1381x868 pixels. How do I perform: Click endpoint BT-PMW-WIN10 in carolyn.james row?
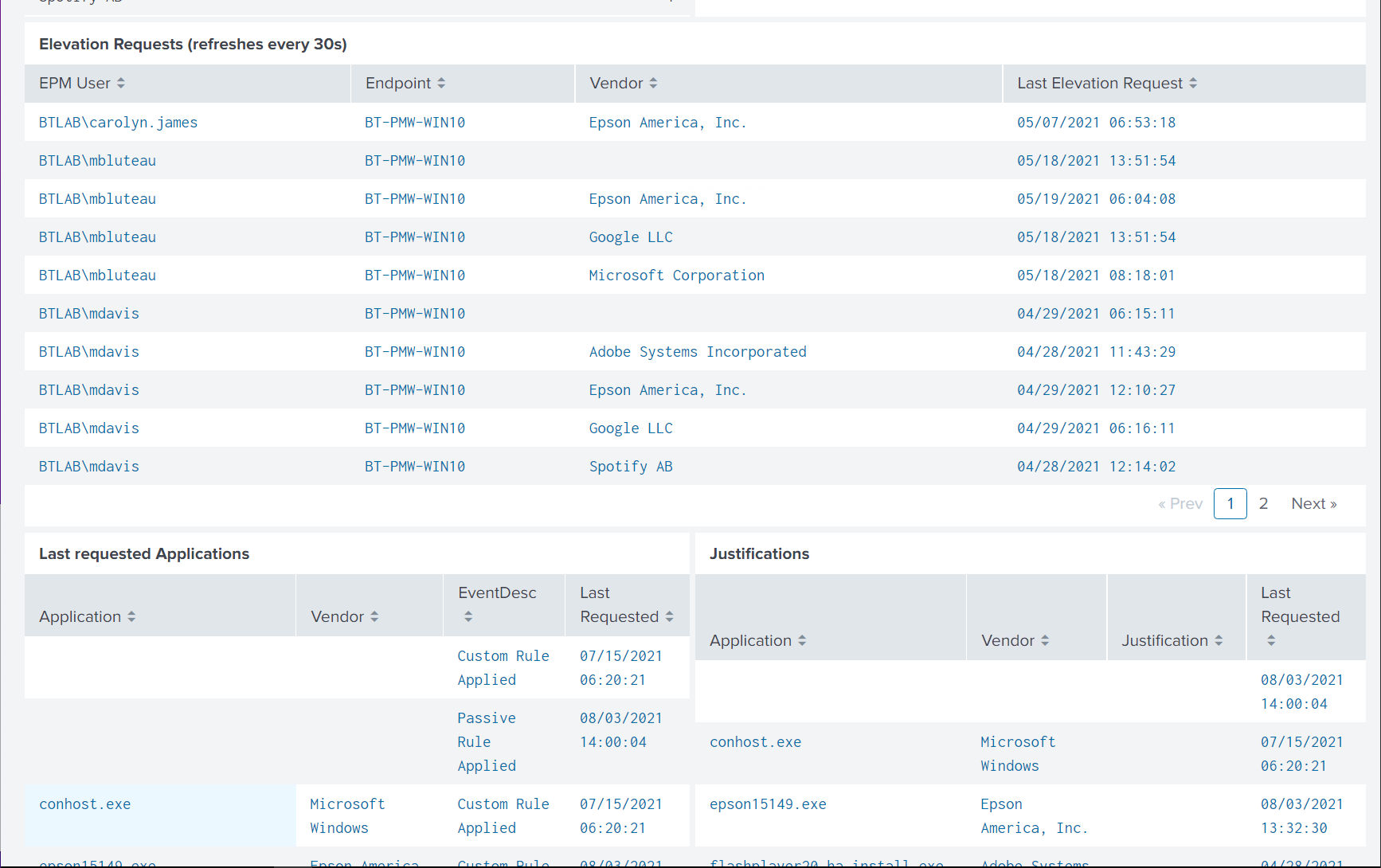(x=415, y=122)
